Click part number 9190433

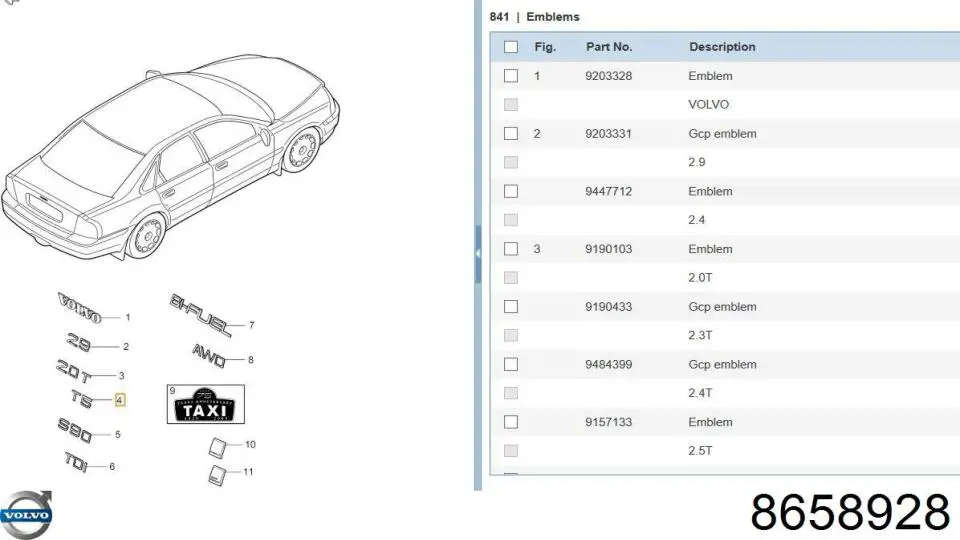[609, 306]
